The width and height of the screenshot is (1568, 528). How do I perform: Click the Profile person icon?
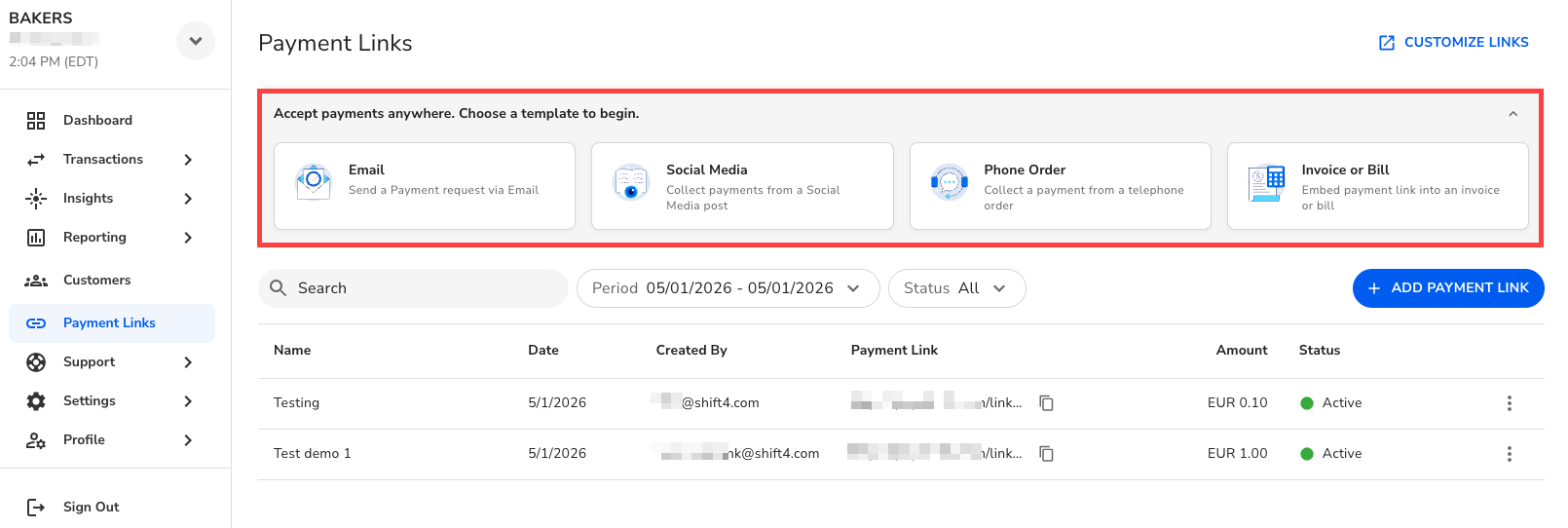click(36, 440)
